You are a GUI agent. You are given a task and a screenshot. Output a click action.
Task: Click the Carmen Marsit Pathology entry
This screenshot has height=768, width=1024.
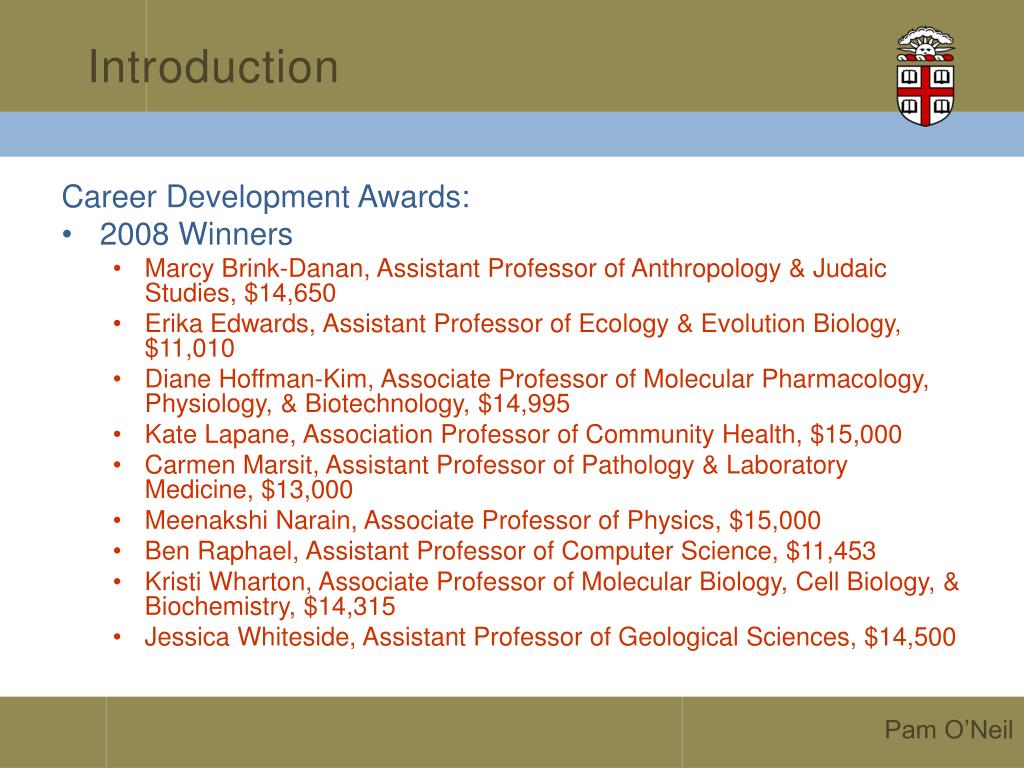(496, 477)
